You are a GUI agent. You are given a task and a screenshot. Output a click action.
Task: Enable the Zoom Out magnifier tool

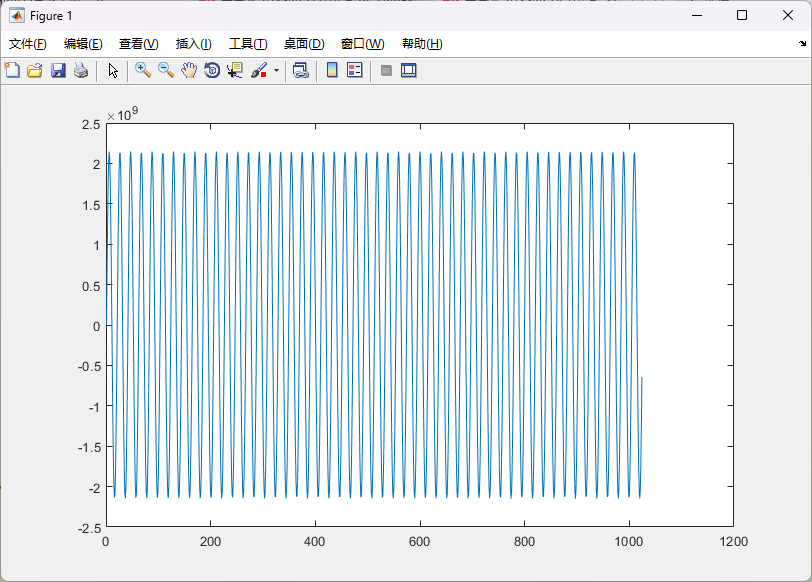tap(166, 70)
